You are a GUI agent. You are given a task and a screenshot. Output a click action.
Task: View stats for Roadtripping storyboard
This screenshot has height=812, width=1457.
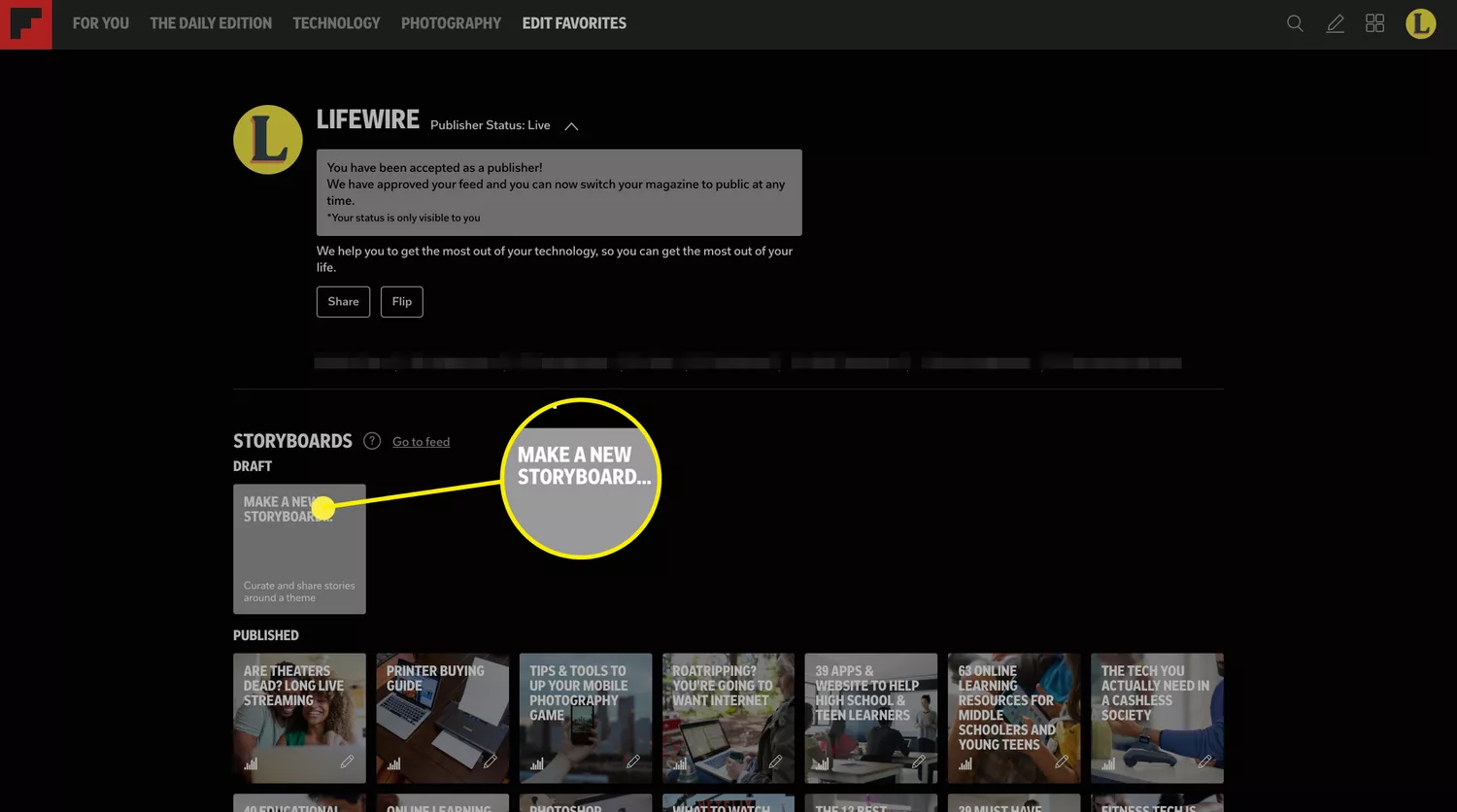point(680,763)
